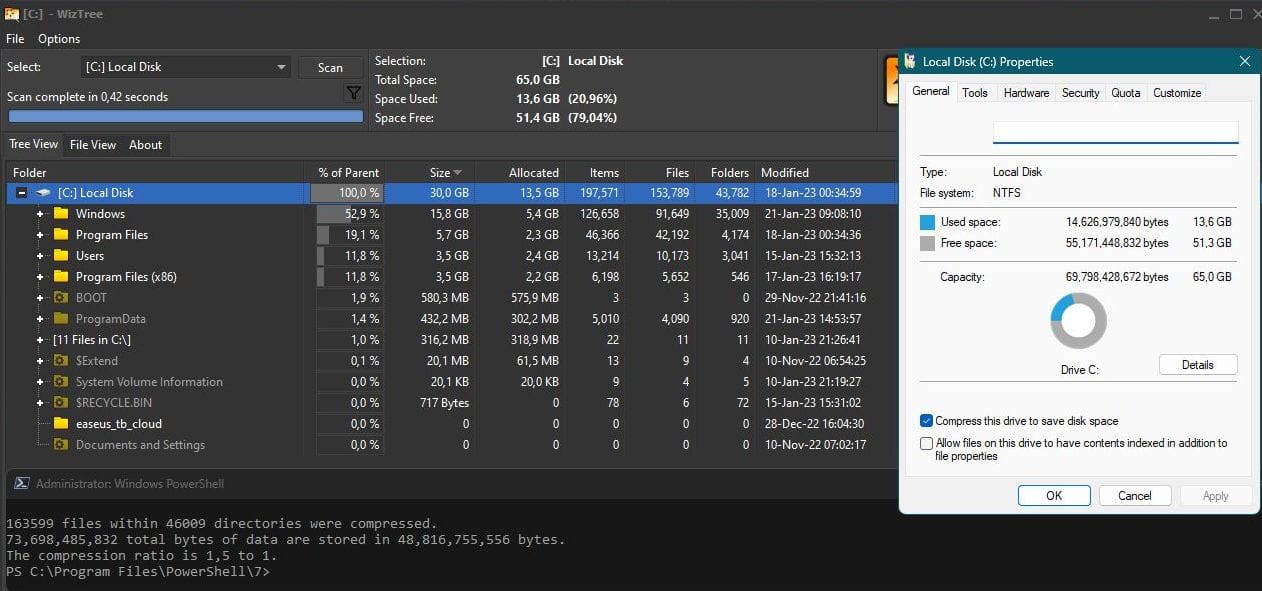Expand the BOOT folder node
Image resolution: width=1262 pixels, height=591 pixels.
click(40, 298)
